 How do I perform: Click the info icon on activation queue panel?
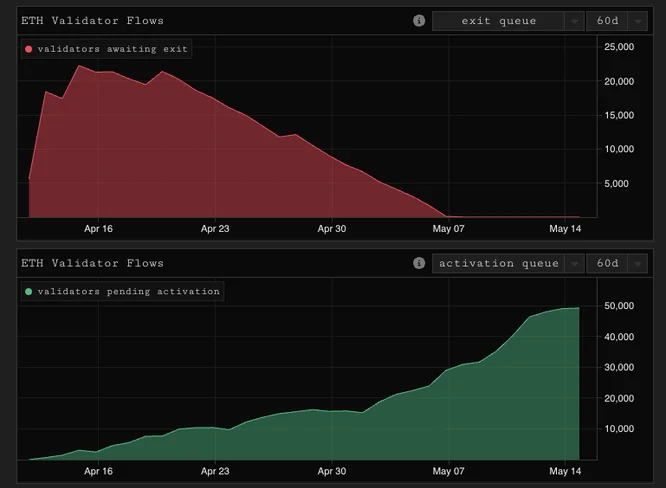(x=419, y=263)
